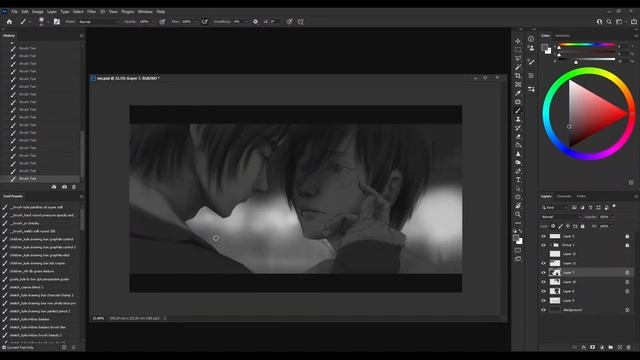
Task: Toggle lock transparent pixels button
Action: click(x=553, y=226)
